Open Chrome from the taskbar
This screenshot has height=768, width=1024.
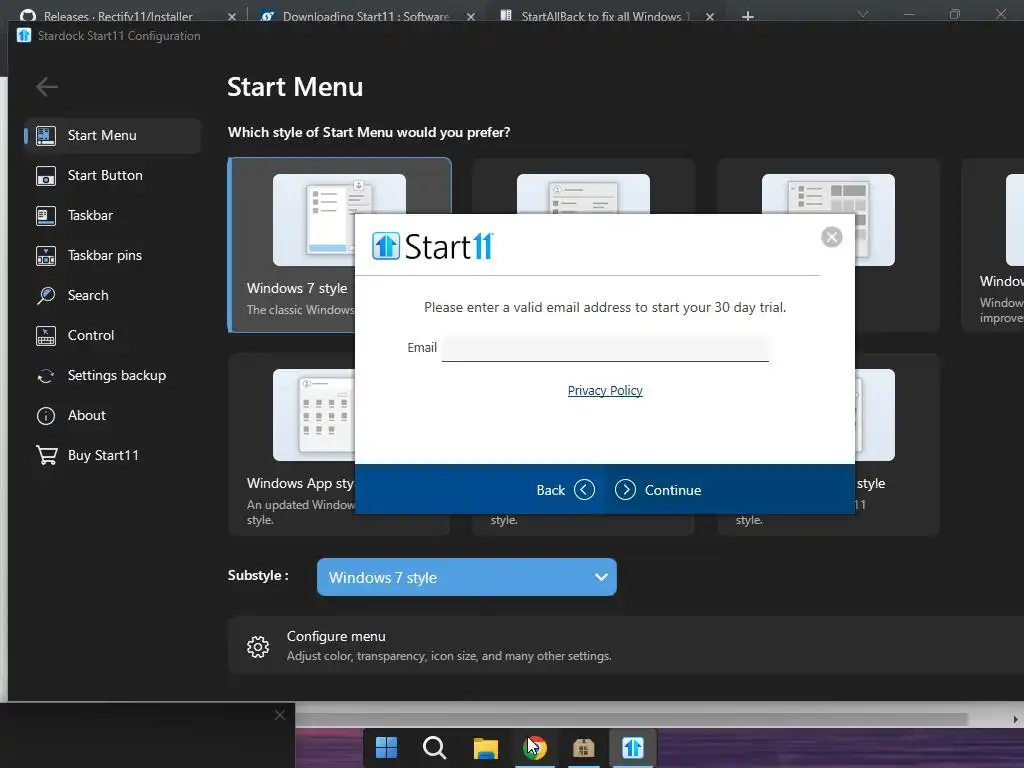(x=534, y=748)
